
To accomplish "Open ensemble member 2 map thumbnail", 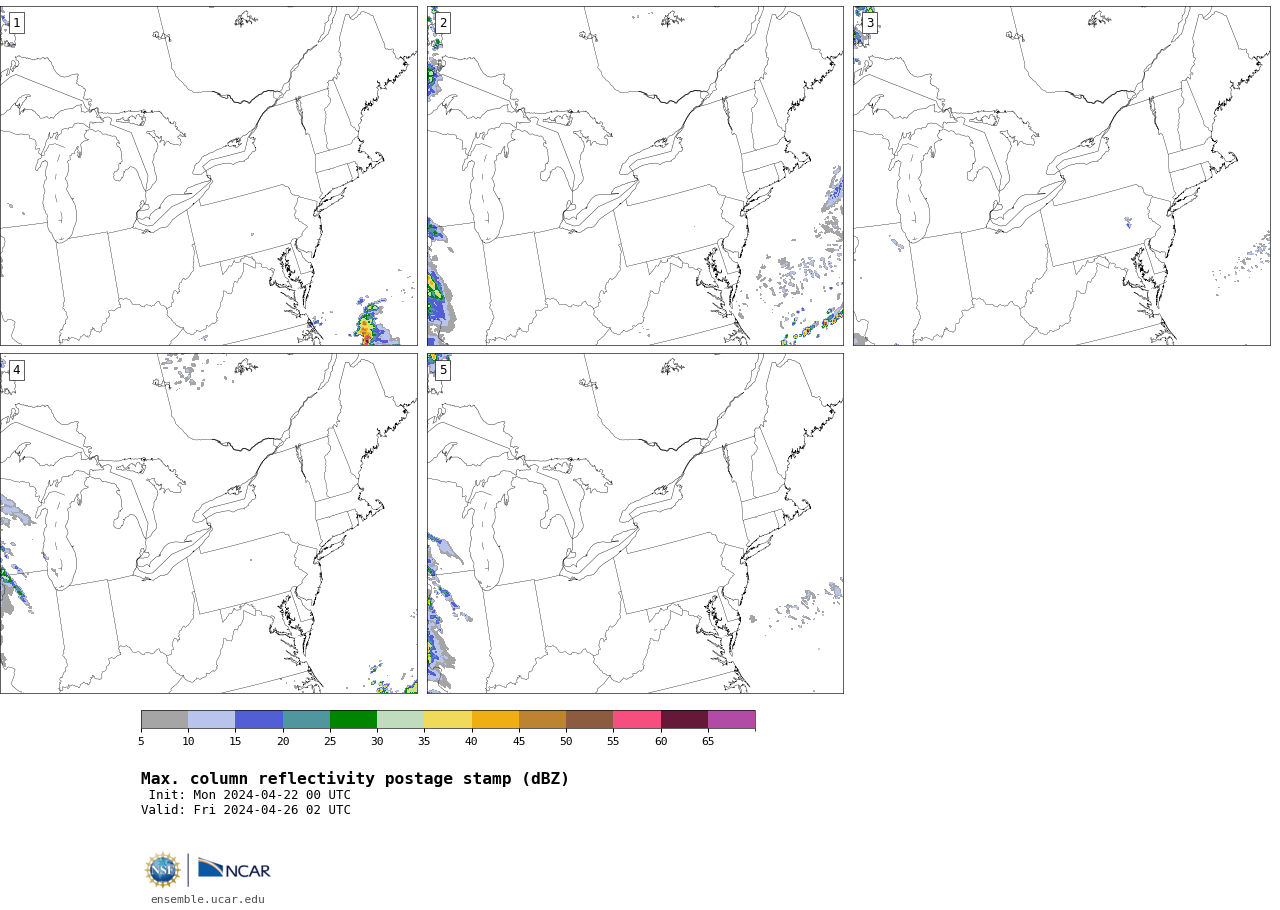I will pos(635,176).
